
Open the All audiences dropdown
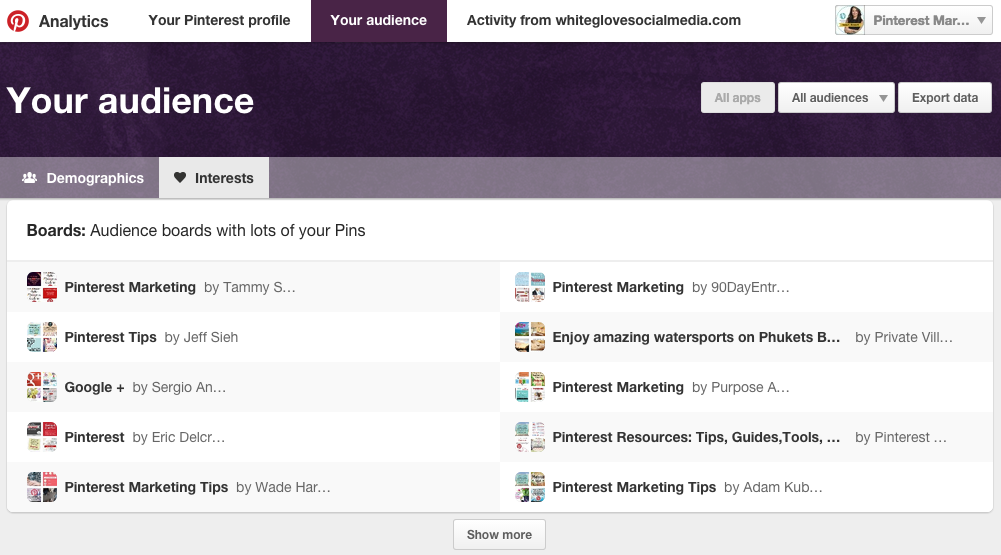point(836,98)
